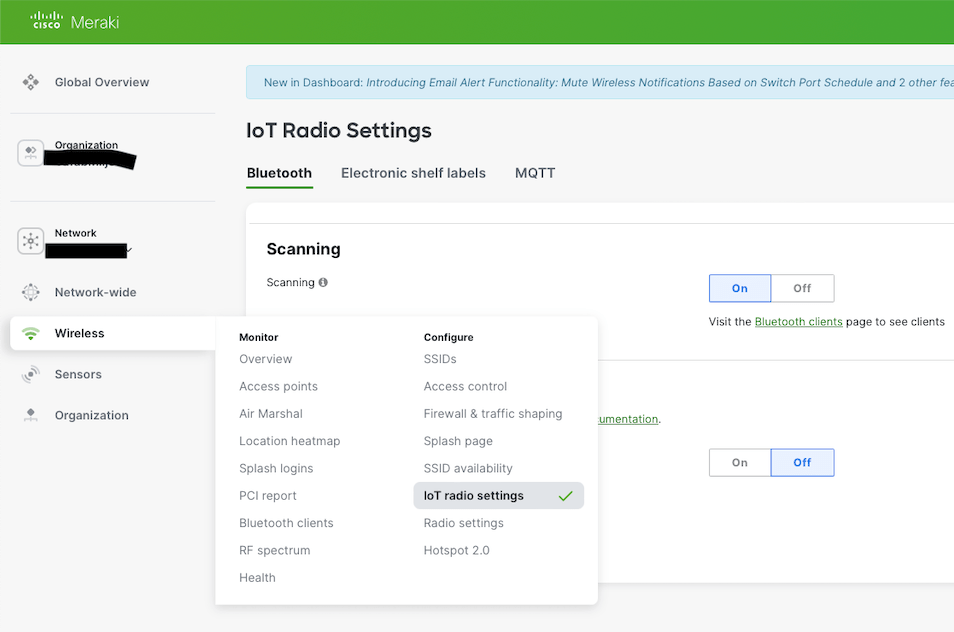
Task: Click the Wireless Wi-Fi icon
Action: 31,333
